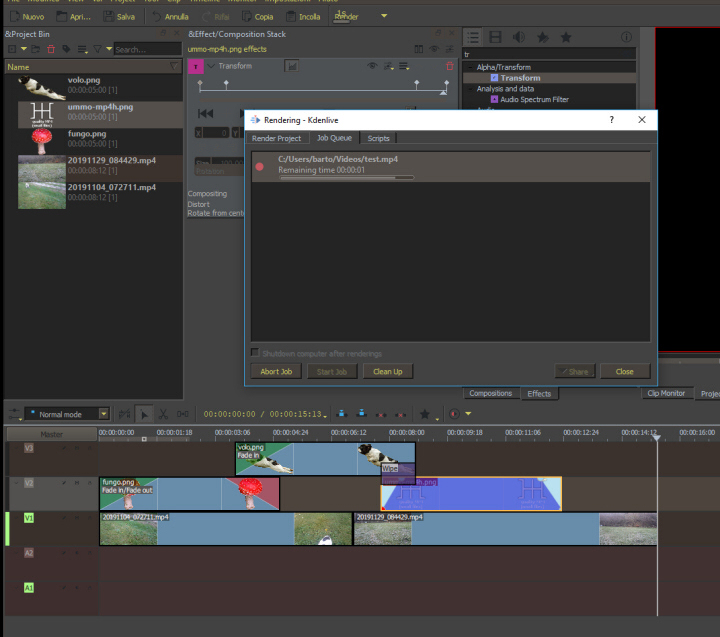Toggle effect description info icon
Screen dimensions: 720x637
[x=626, y=37]
